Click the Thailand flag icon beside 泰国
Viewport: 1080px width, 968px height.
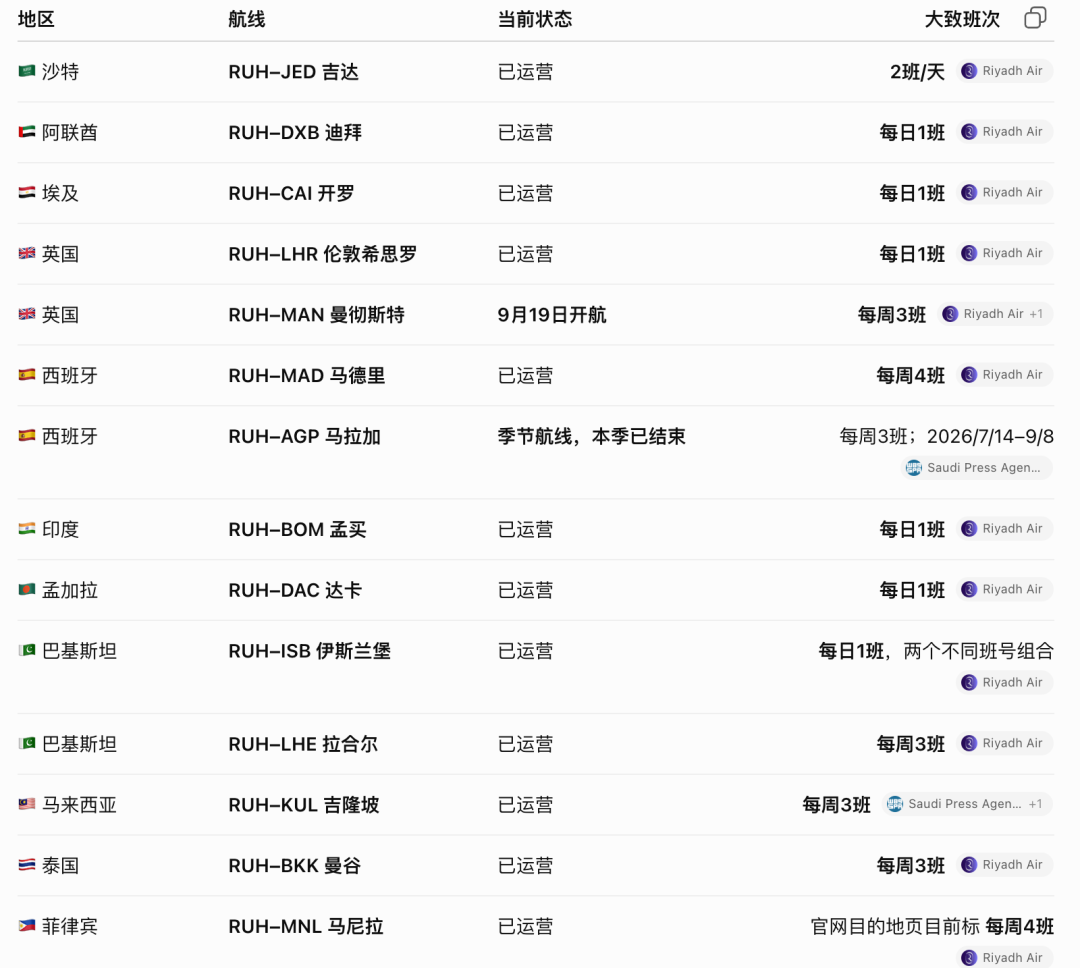27,865
